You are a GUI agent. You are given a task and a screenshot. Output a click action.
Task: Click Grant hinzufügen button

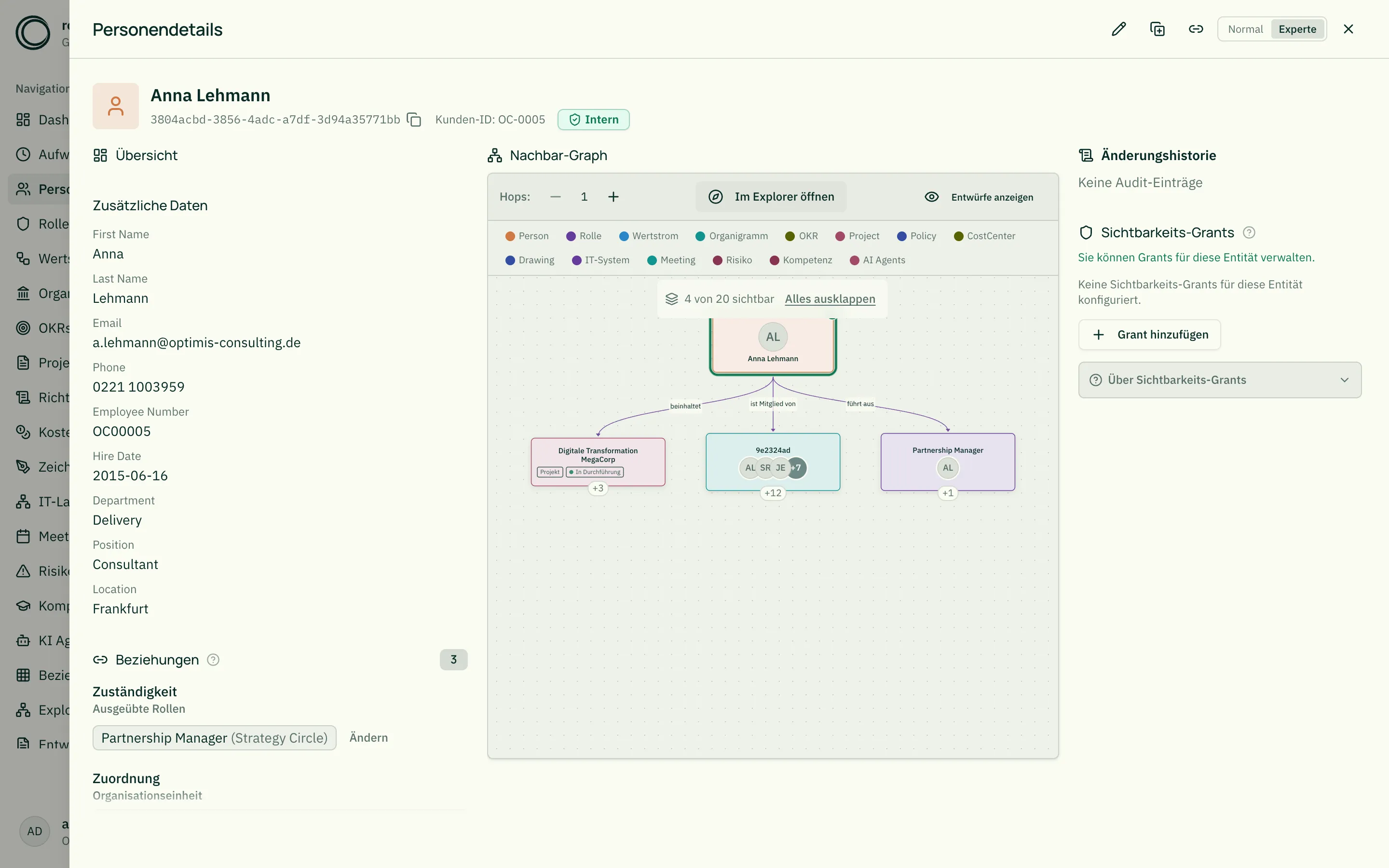pos(1150,335)
